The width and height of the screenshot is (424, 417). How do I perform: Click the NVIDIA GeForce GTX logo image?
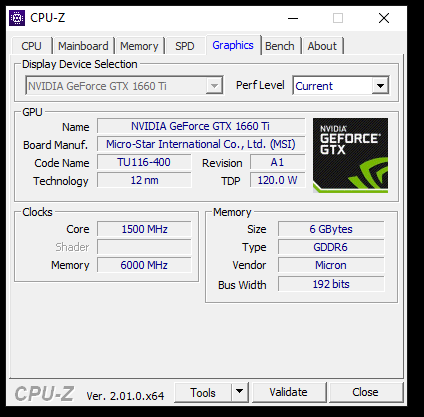click(350, 155)
